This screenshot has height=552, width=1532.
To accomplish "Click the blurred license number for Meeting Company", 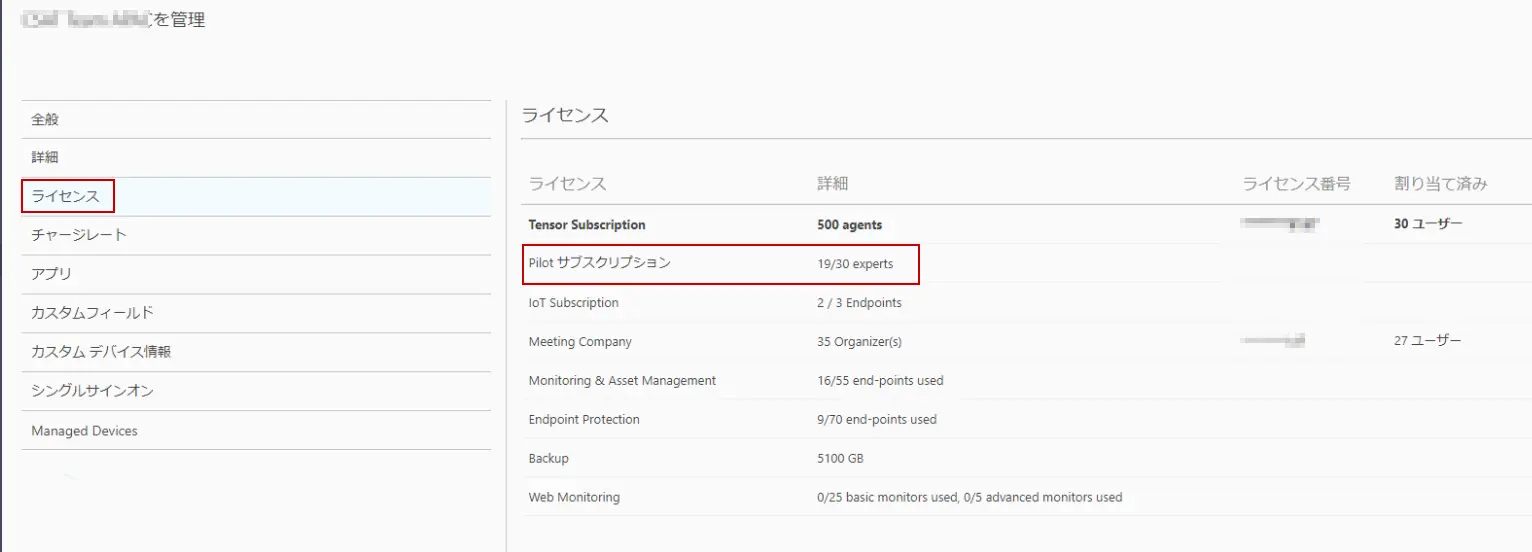I will click(x=1272, y=342).
